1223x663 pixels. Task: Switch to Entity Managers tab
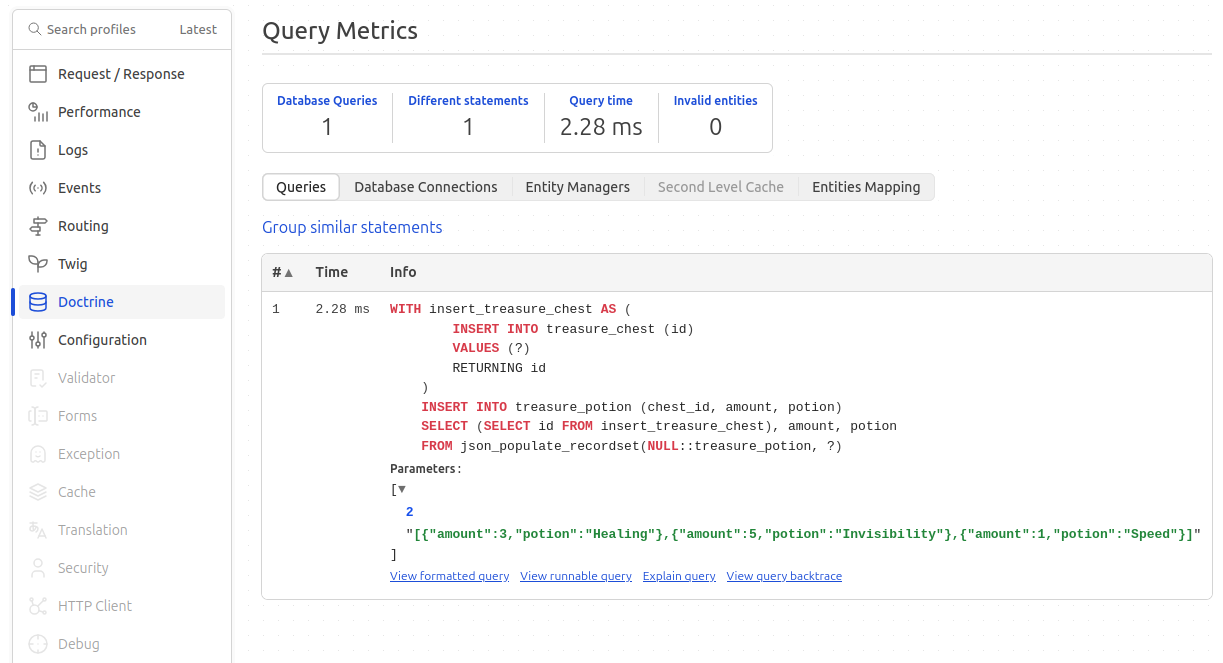(x=578, y=187)
